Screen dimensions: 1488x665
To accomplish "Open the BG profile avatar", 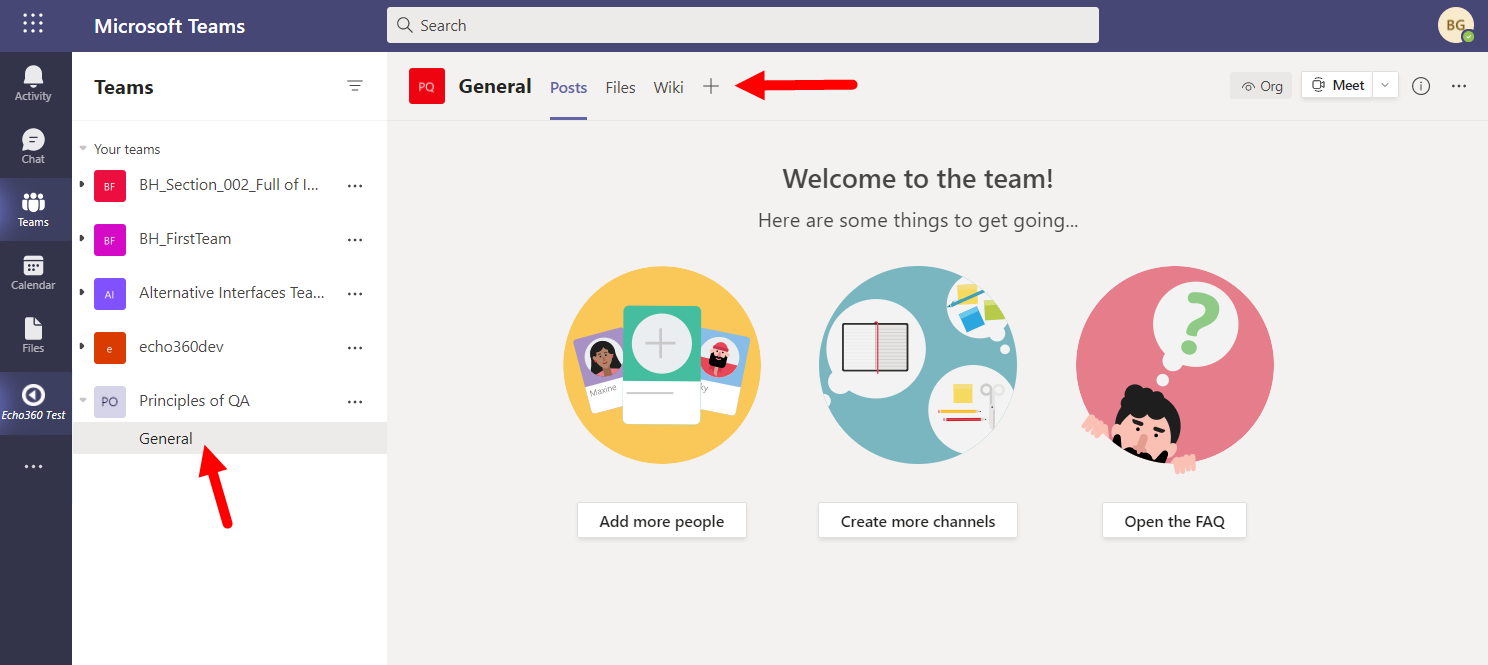I will tap(1455, 25).
